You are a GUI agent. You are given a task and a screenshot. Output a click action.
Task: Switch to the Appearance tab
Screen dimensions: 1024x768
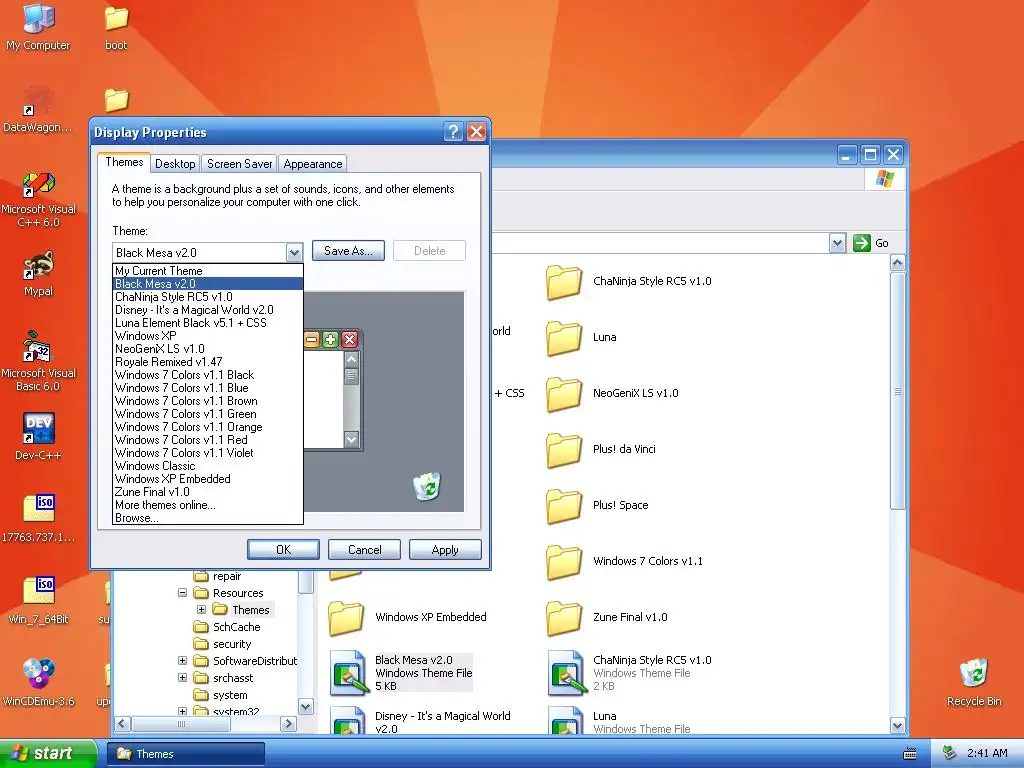point(313,164)
